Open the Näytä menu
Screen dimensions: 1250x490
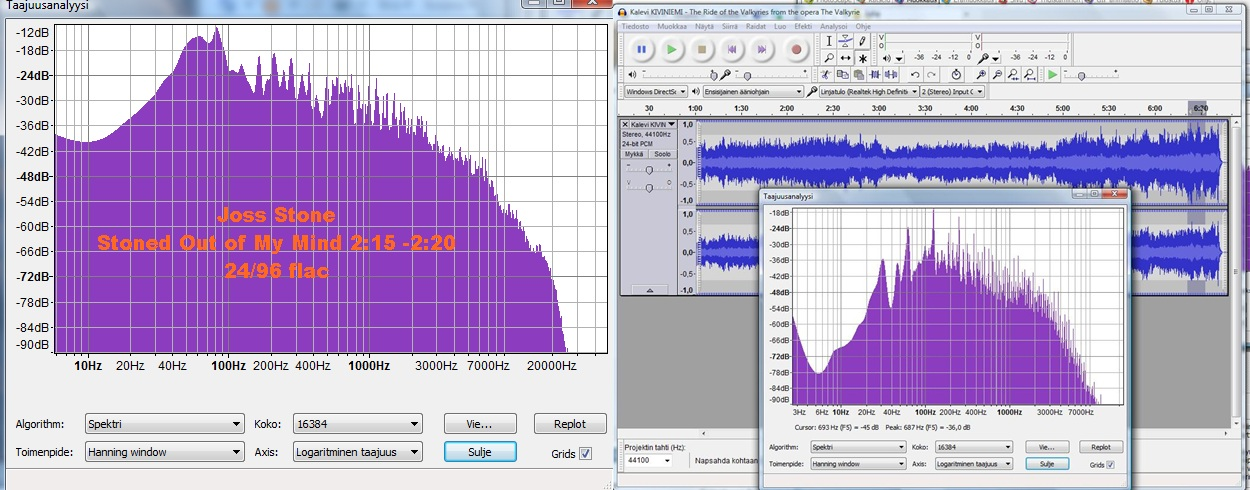[704, 26]
